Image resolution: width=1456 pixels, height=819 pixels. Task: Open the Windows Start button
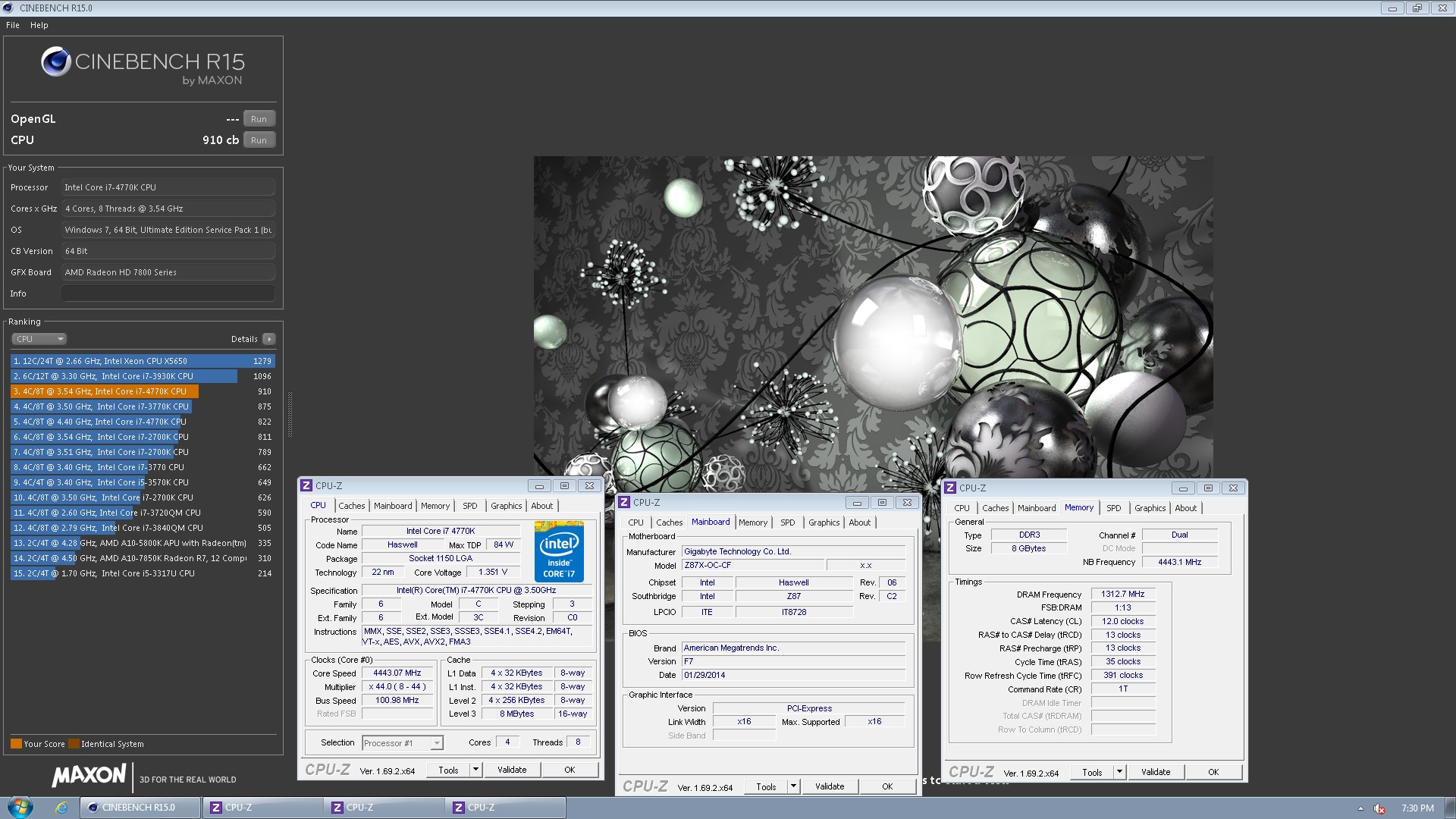pos(20,807)
